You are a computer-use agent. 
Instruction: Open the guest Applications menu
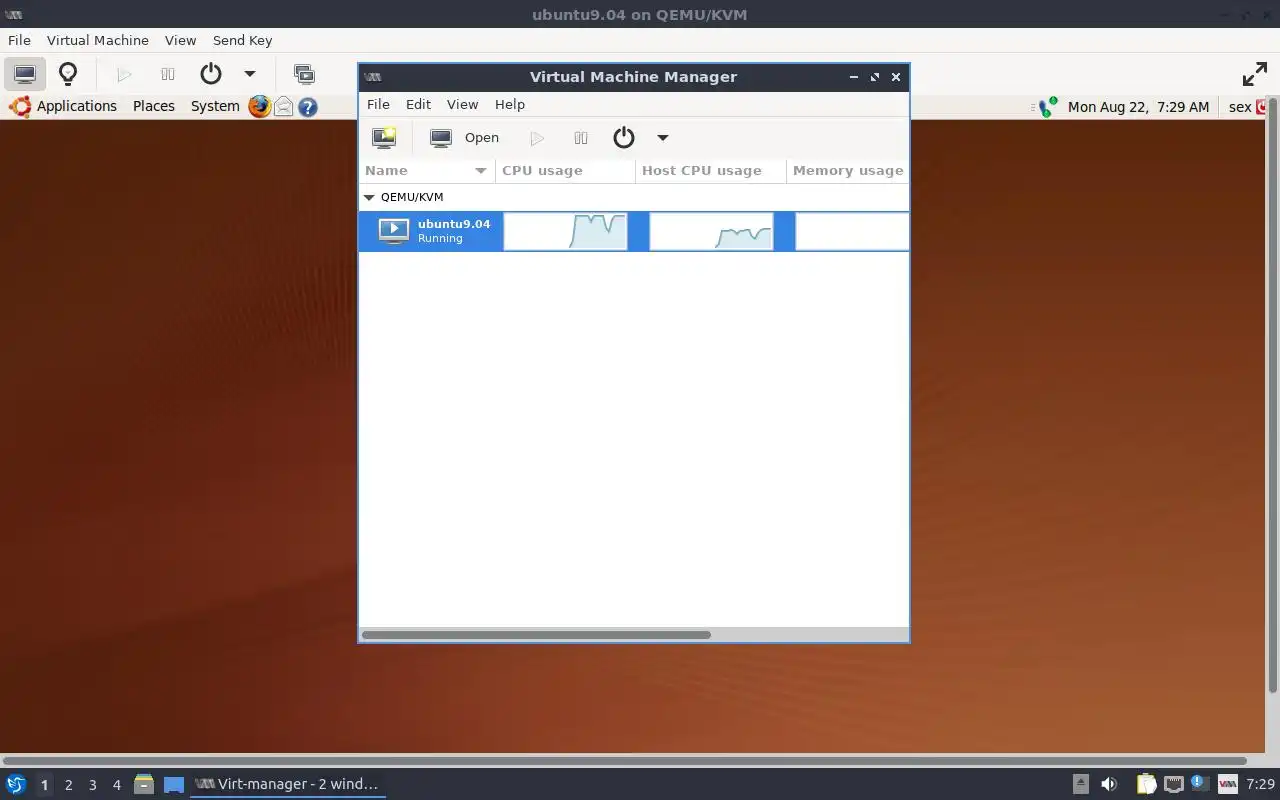coord(77,106)
